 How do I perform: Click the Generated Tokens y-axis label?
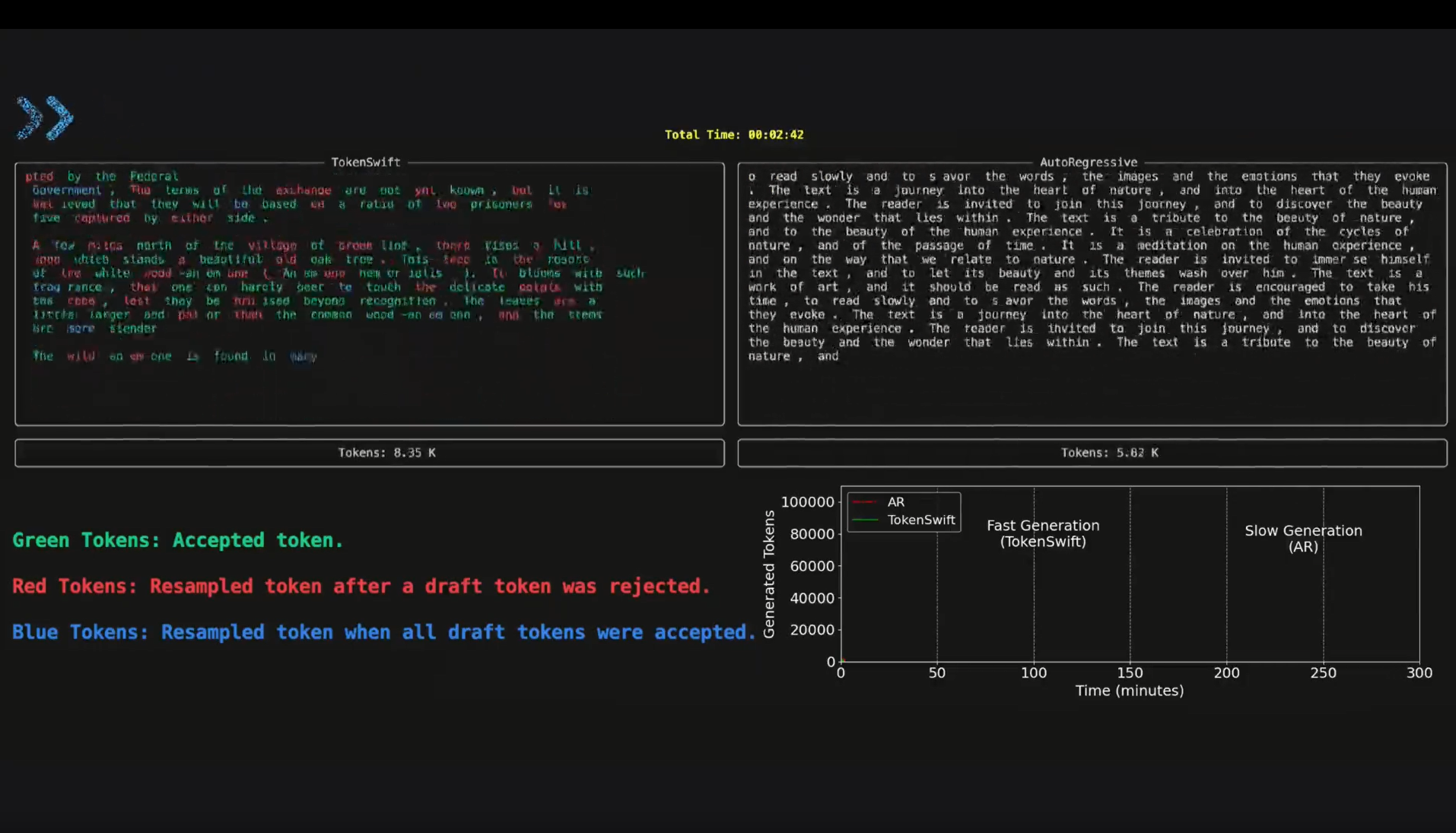769,574
